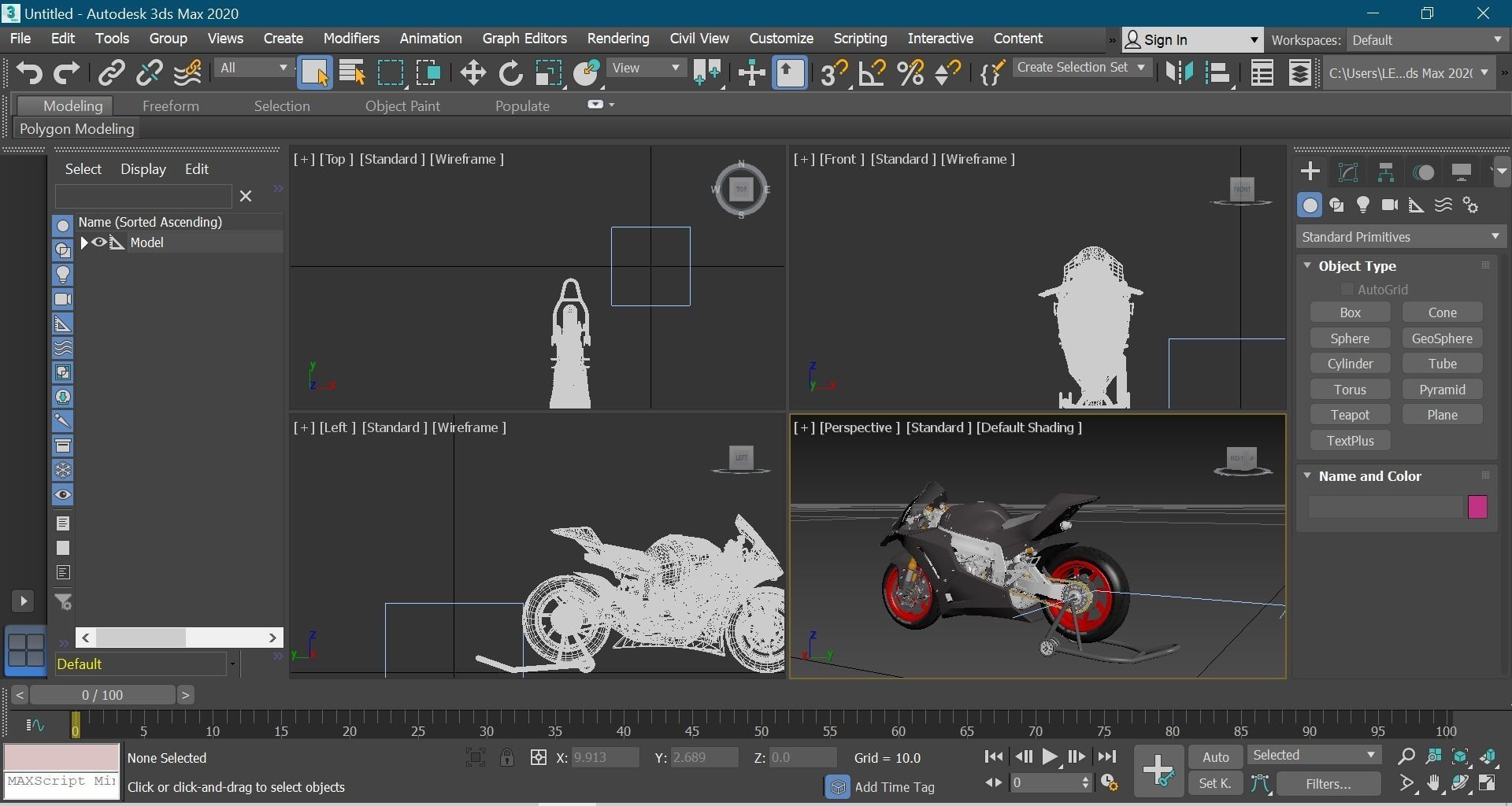Toggle visibility eye of Model
This screenshot has width=1512, height=806.
[100, 242]
